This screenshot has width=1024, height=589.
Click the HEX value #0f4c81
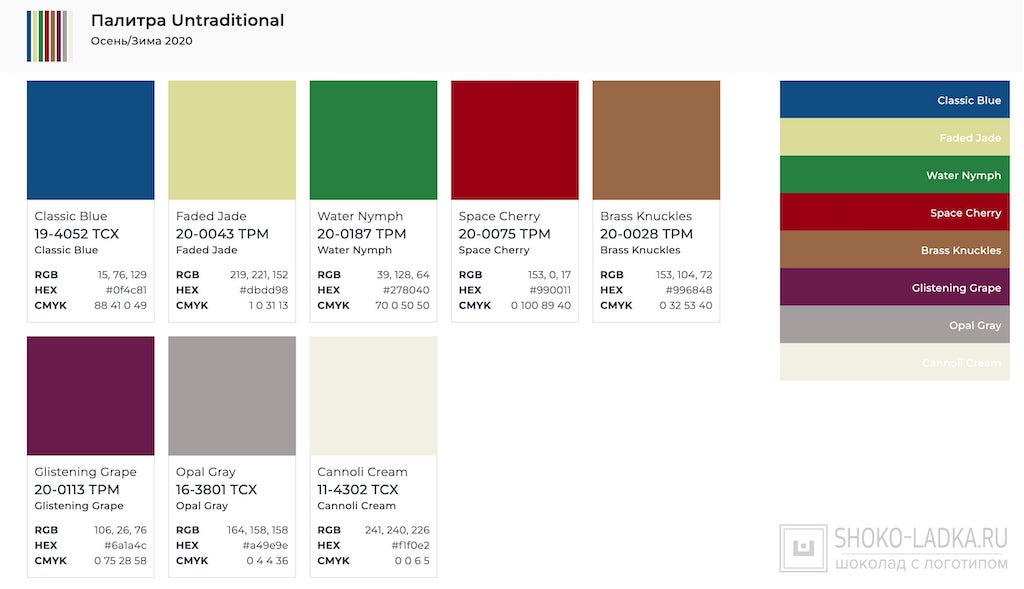point(126,290)
